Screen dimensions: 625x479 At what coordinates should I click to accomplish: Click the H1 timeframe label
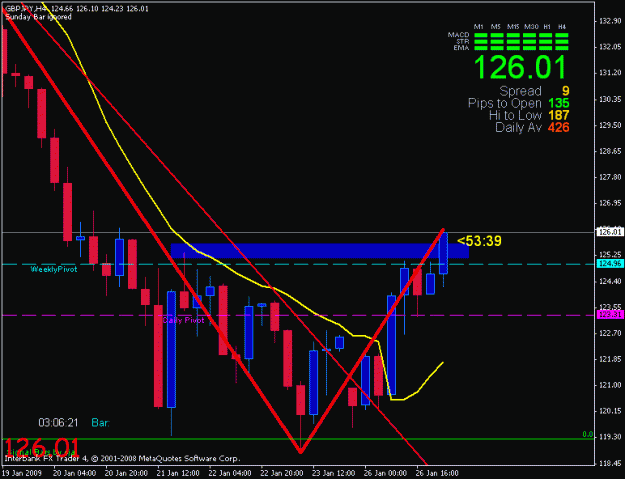pyautogui.click(x=547, y=27)
